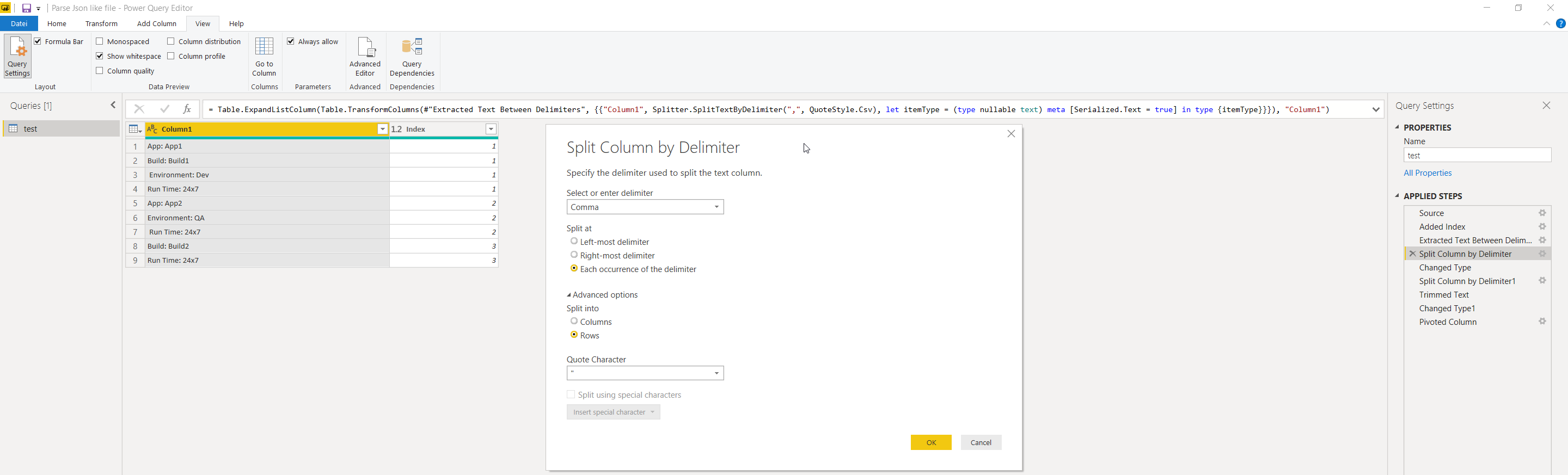Open the Quote Character dropdown
The image size is (1568, 475).
click(x=645, y=373)
